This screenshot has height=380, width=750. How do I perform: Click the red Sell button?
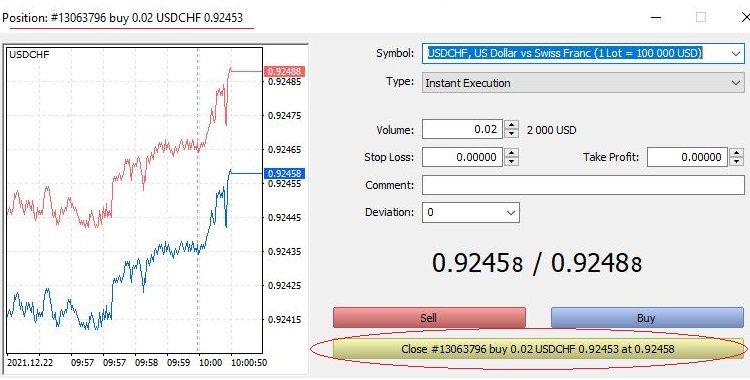tap(429, 318)
